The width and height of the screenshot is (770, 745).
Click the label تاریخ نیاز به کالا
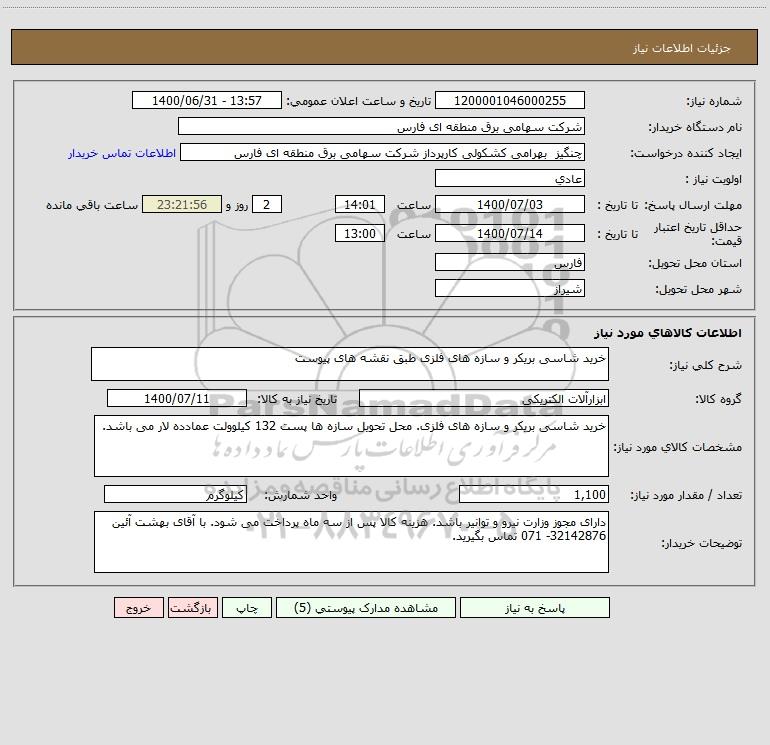pos(297,399)
